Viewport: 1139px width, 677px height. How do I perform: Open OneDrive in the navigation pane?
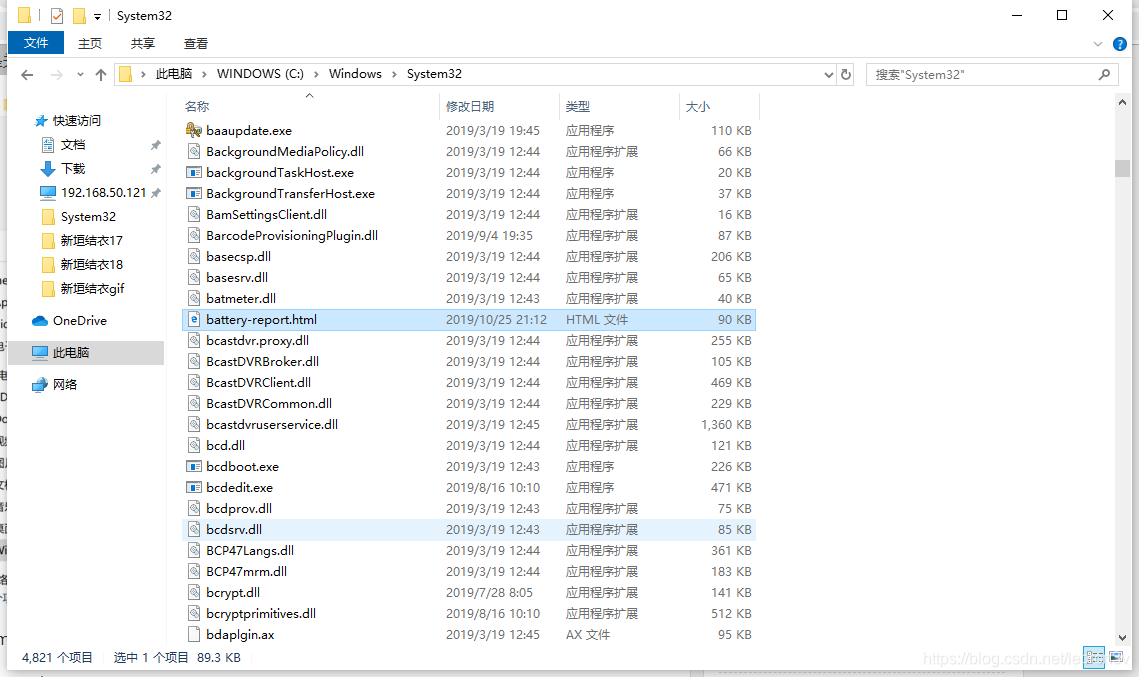pos(79,321)
